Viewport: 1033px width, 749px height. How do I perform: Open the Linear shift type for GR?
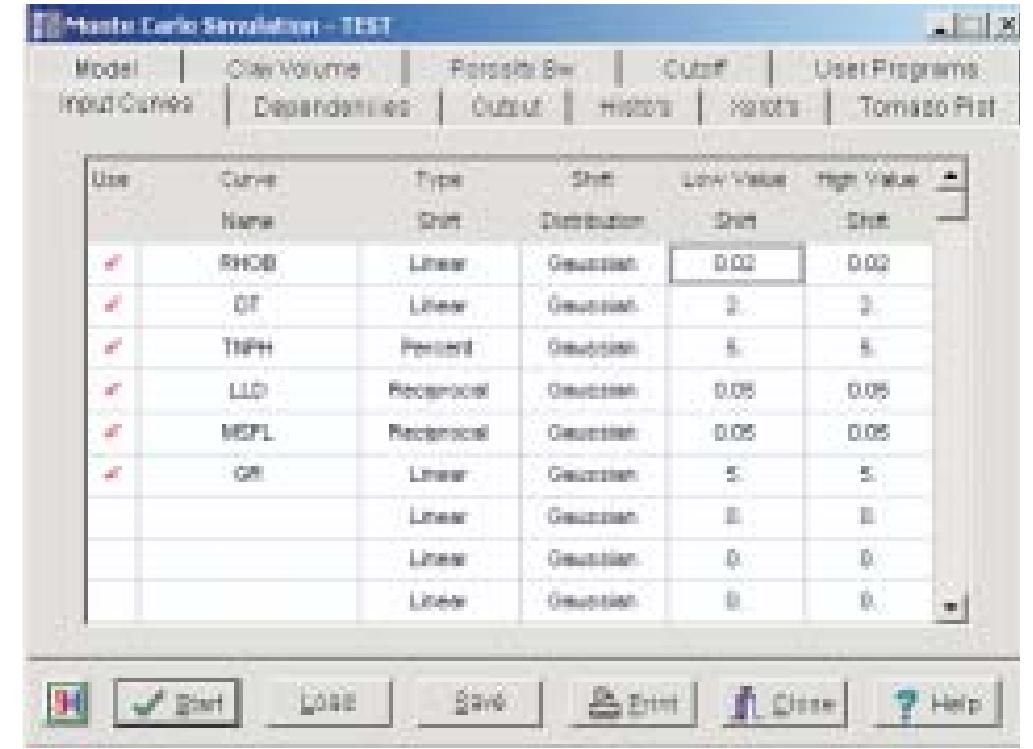tap(438, 474)
